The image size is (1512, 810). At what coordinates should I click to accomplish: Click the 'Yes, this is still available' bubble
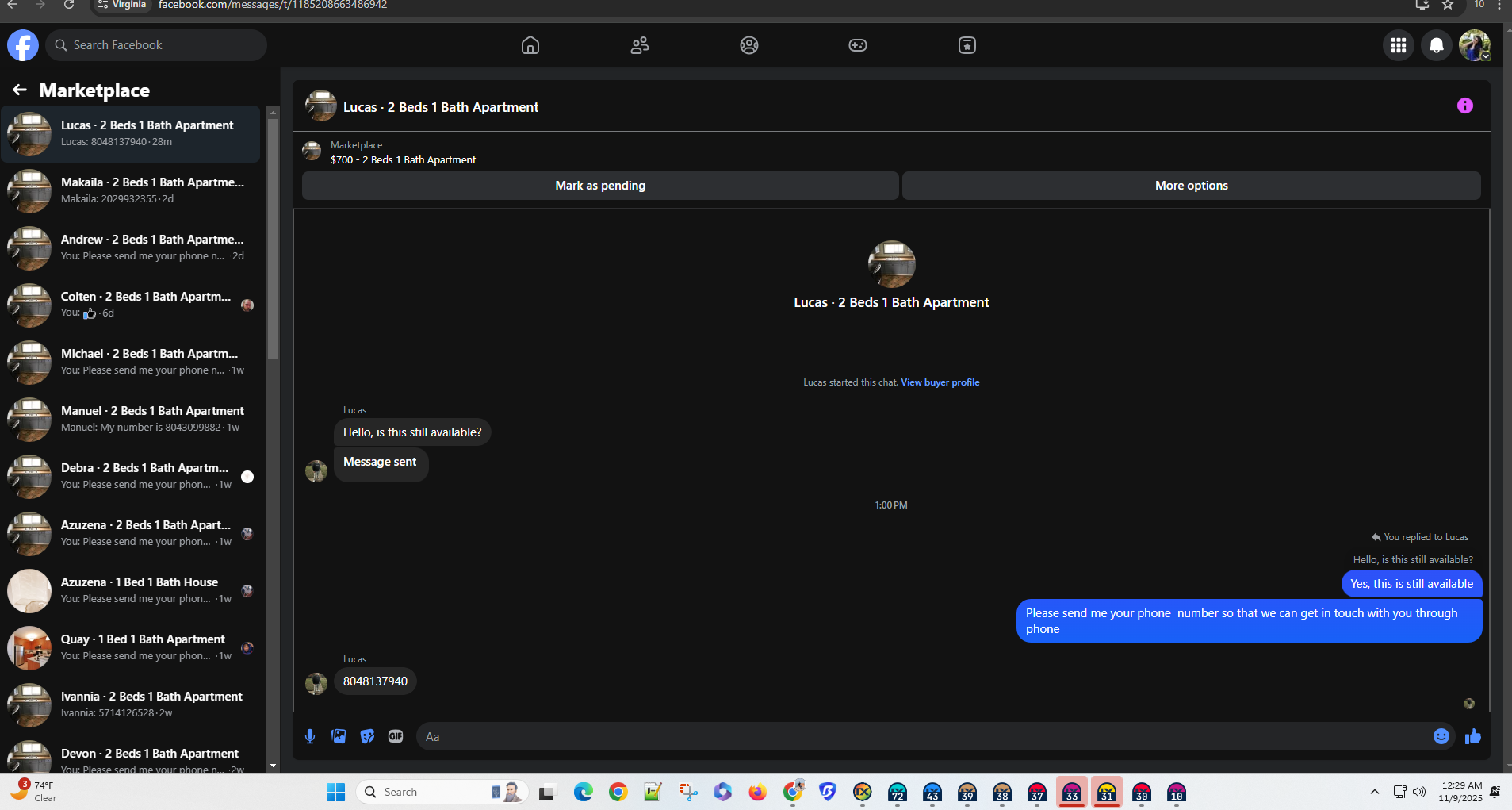click(x=1411, y=584)
